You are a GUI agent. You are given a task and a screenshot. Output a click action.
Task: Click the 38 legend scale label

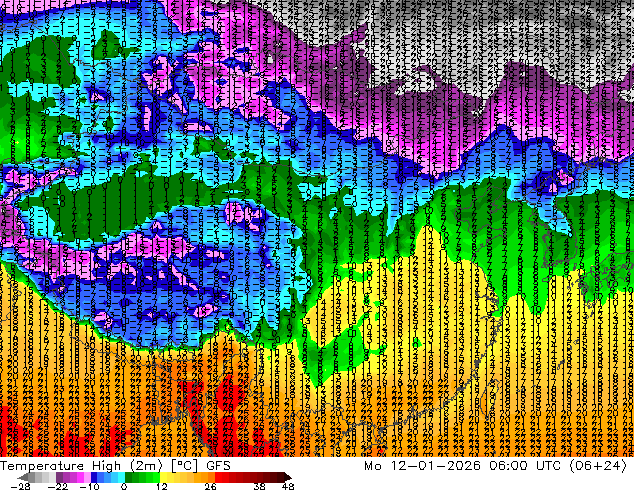(x=259, y=486)
